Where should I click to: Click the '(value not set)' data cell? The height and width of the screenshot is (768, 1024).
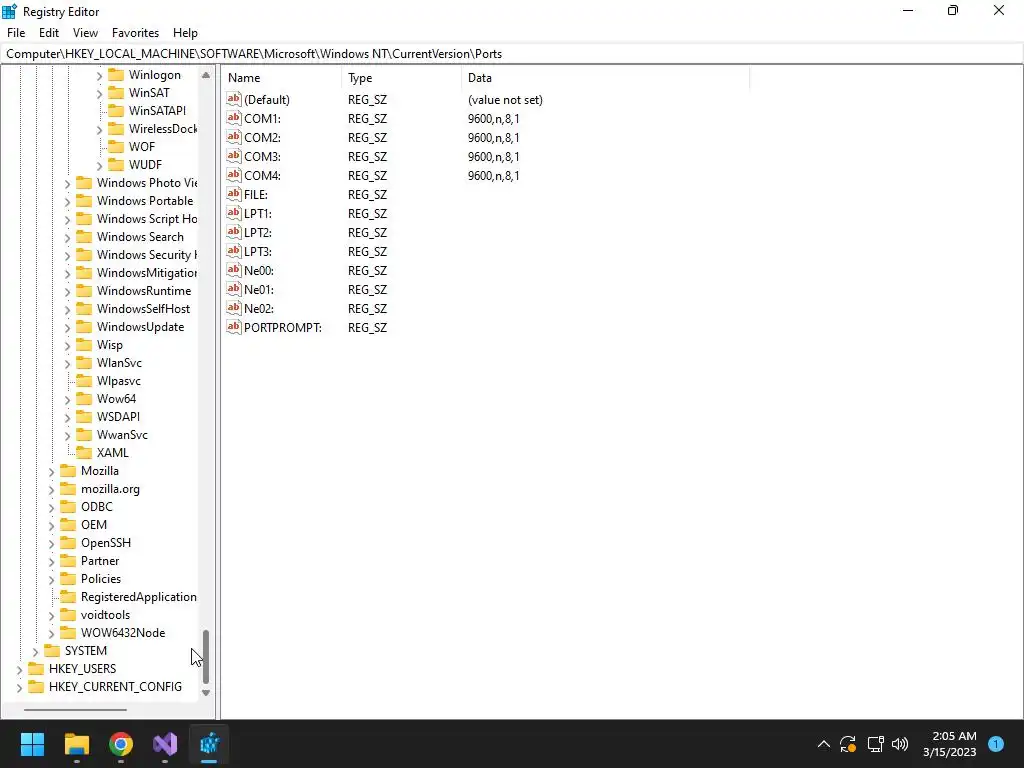[505, 99]
